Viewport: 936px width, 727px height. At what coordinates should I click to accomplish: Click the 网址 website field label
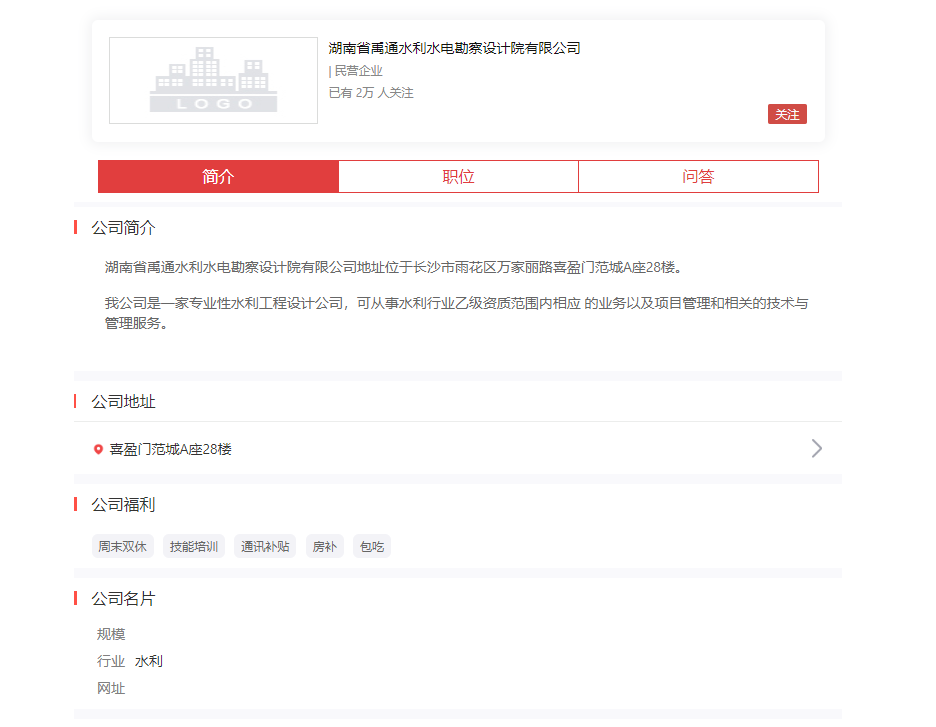click(111, 688)
